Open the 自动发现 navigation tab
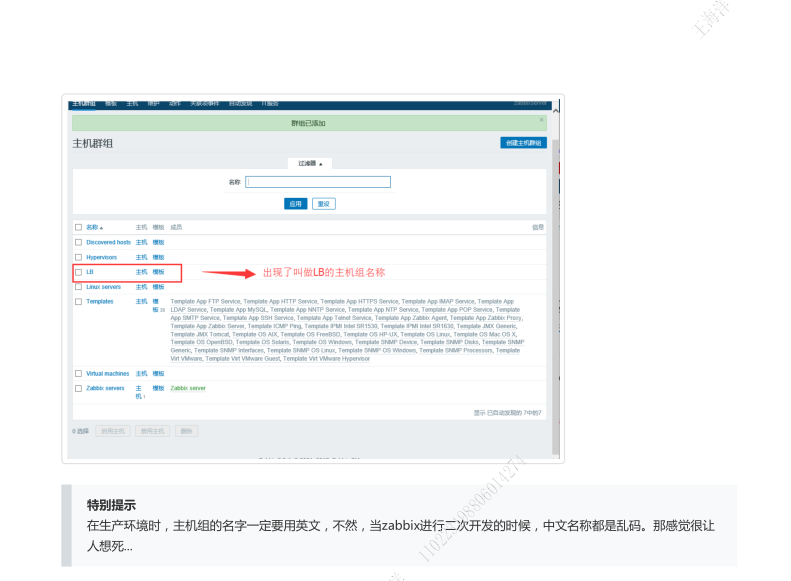This screenshot has width=791, height=581. pos(241,104)
